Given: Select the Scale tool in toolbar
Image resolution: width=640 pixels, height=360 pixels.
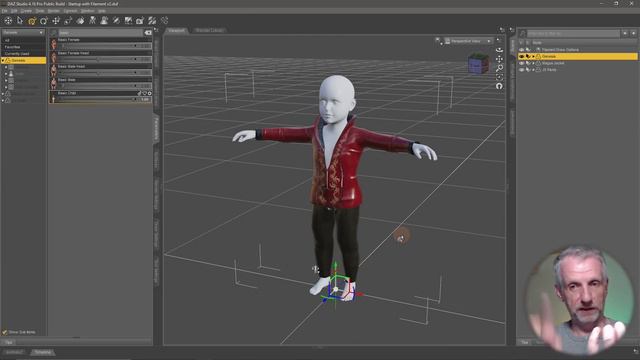Looking at the screenshot, I should 68,20.
